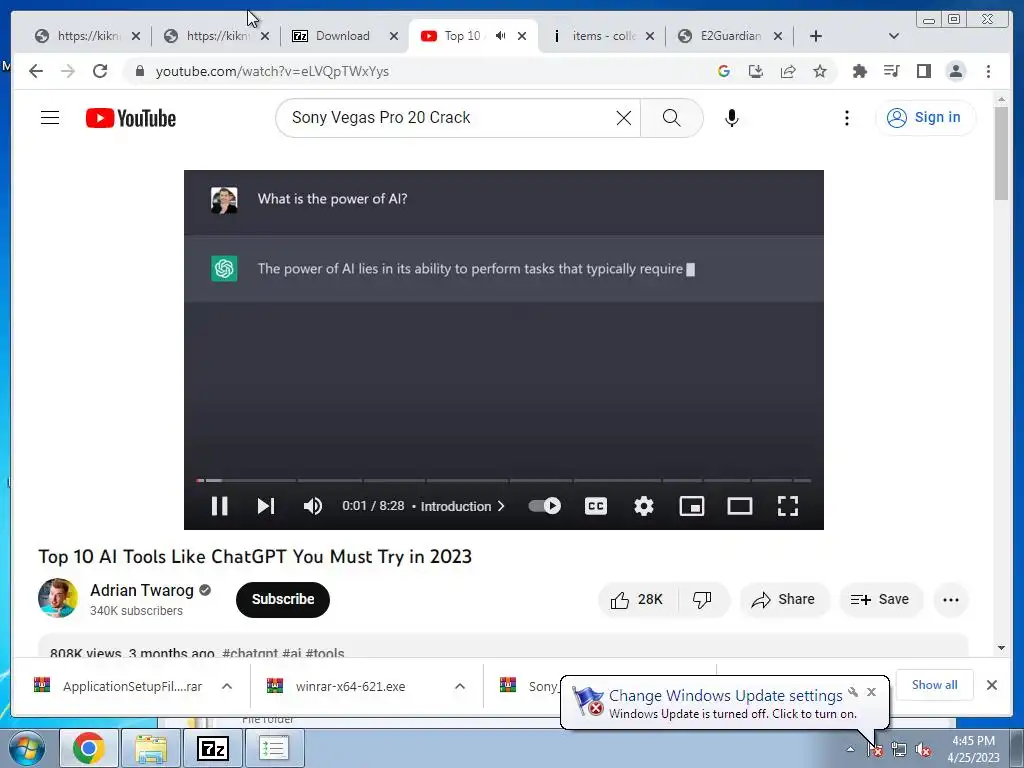Screen dimensions: 1024x768
Task: Mute the Top 10 tab audio
Action: coord(500,36)
